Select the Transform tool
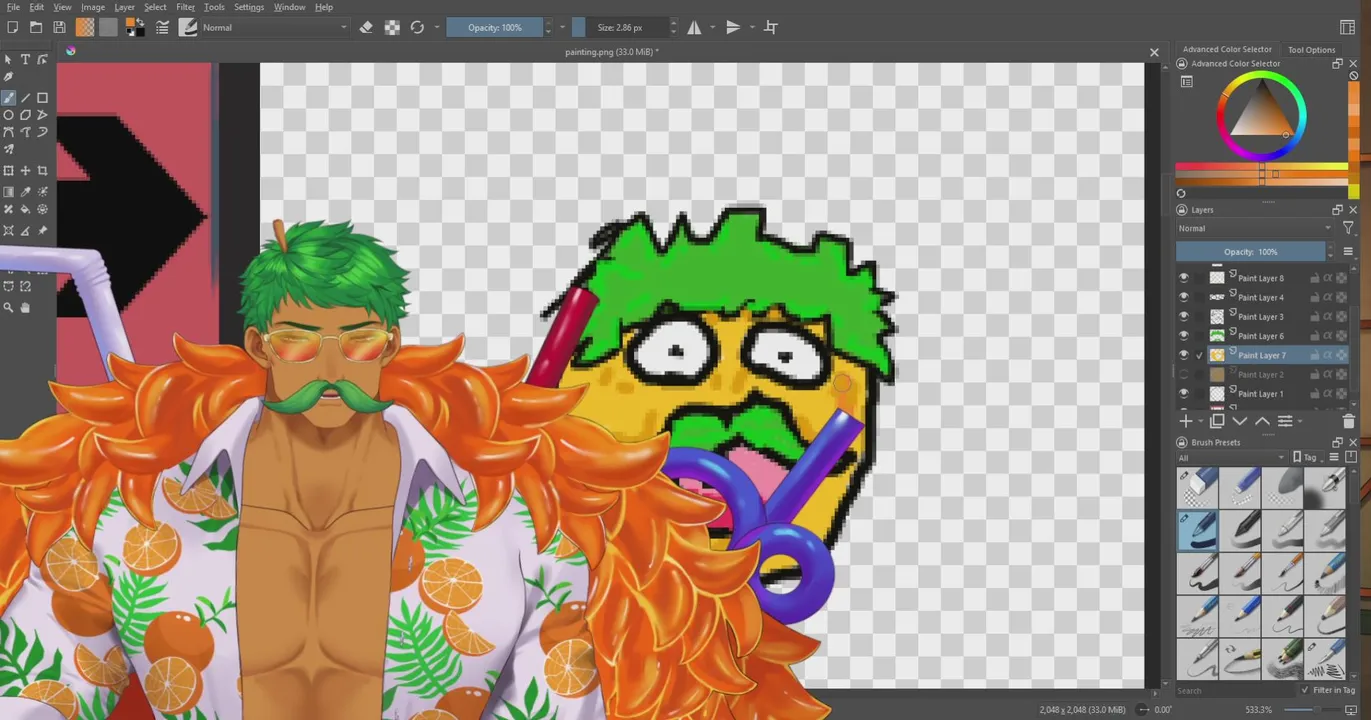 pos(9,171)
